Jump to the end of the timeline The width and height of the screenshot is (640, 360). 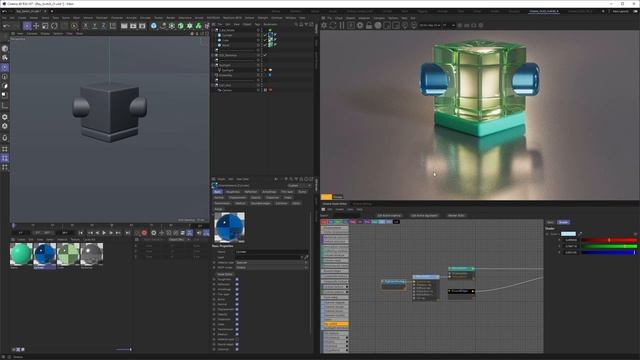[x=127, y=233]
